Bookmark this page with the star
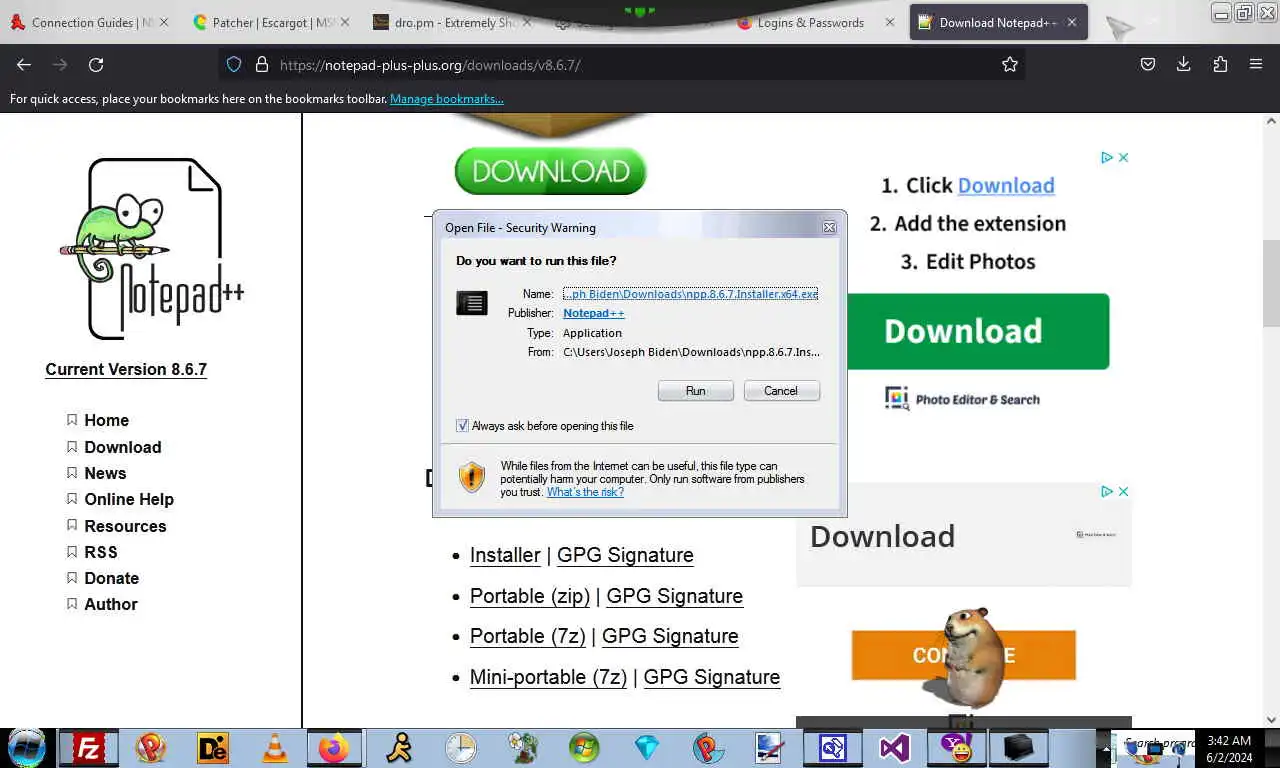 [1010, 64]
